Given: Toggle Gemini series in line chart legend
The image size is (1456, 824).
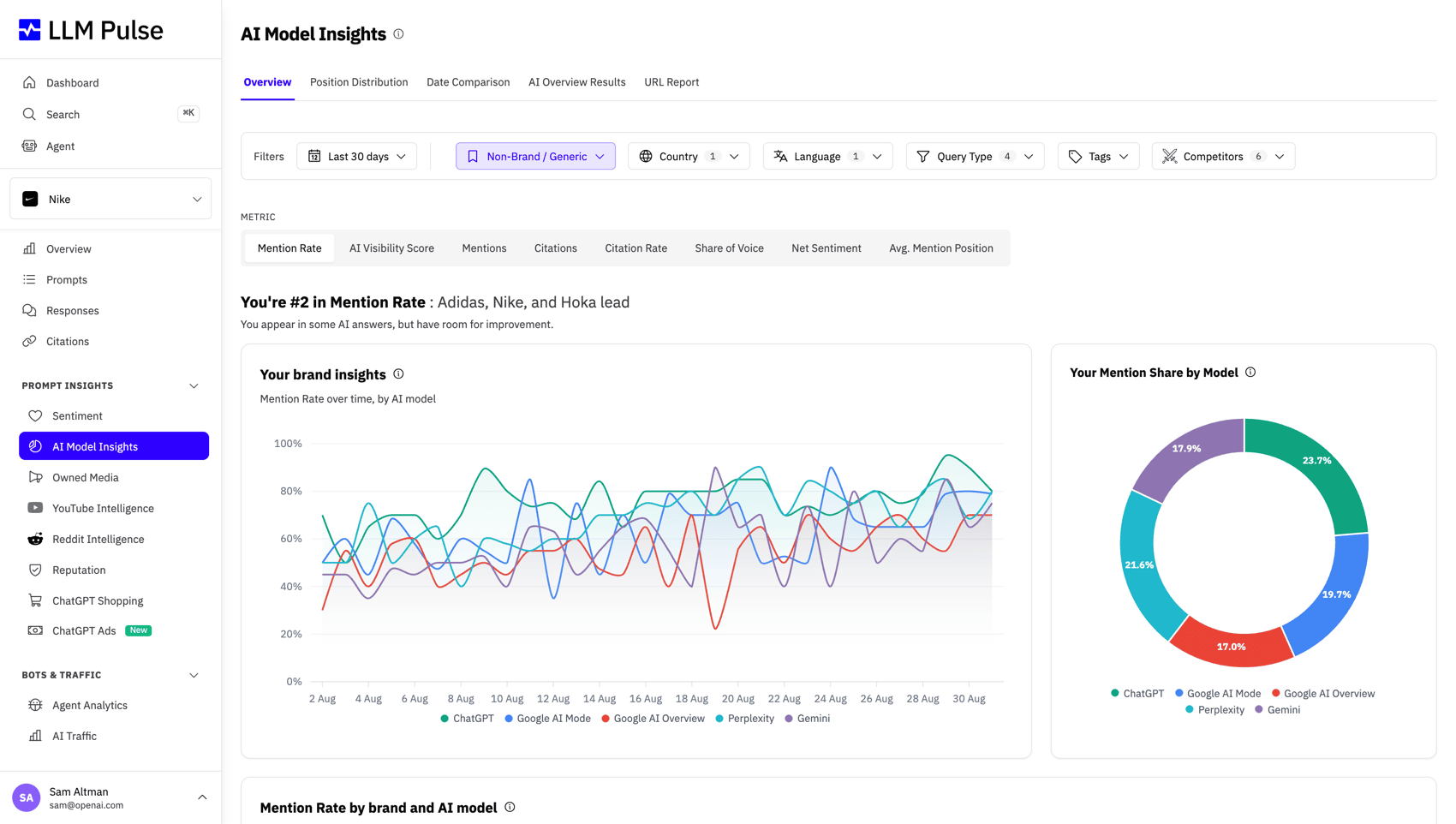Looking at the screenshot, I should [x=807, y=719].
